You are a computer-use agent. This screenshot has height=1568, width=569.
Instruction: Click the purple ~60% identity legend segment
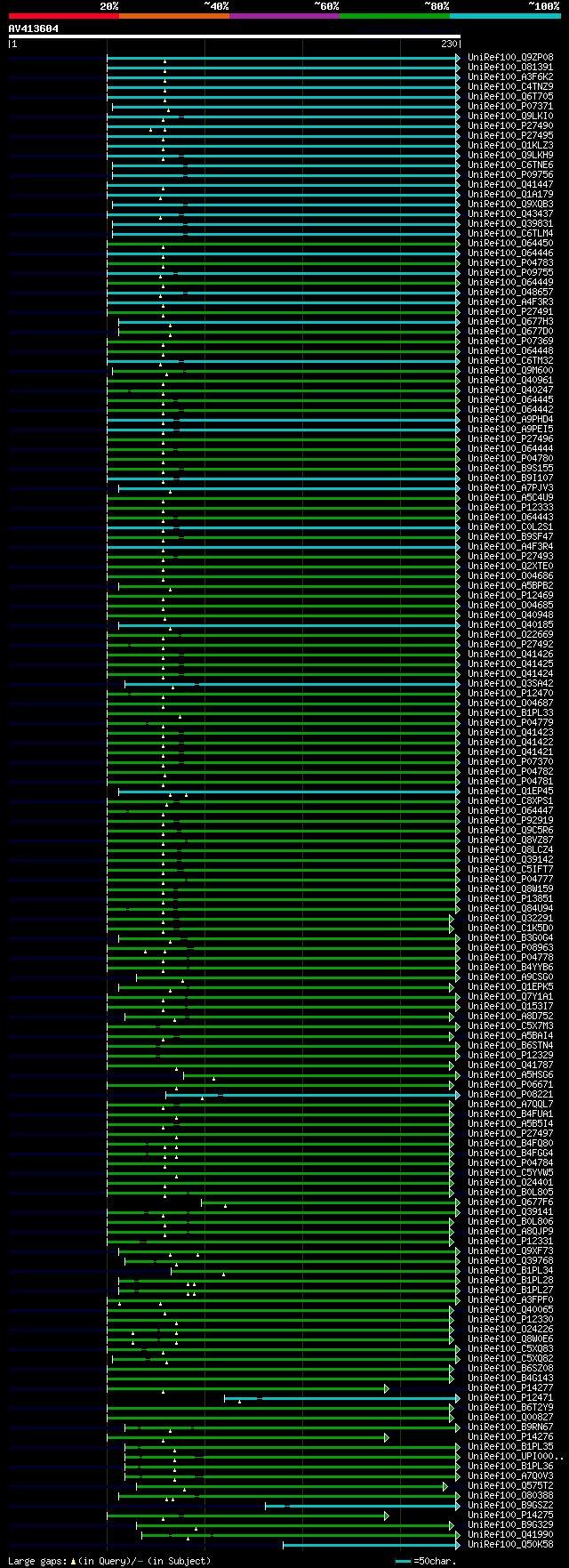point(284,16)
